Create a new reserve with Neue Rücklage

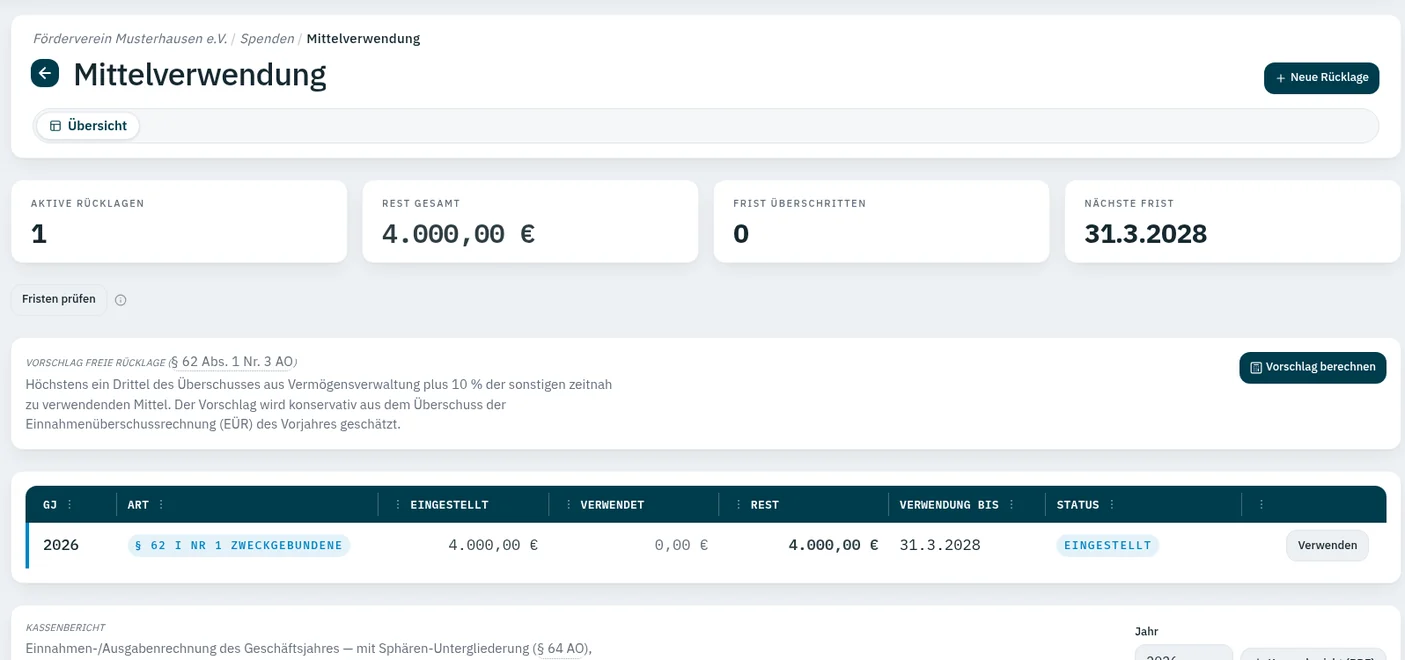(1321, 78)
